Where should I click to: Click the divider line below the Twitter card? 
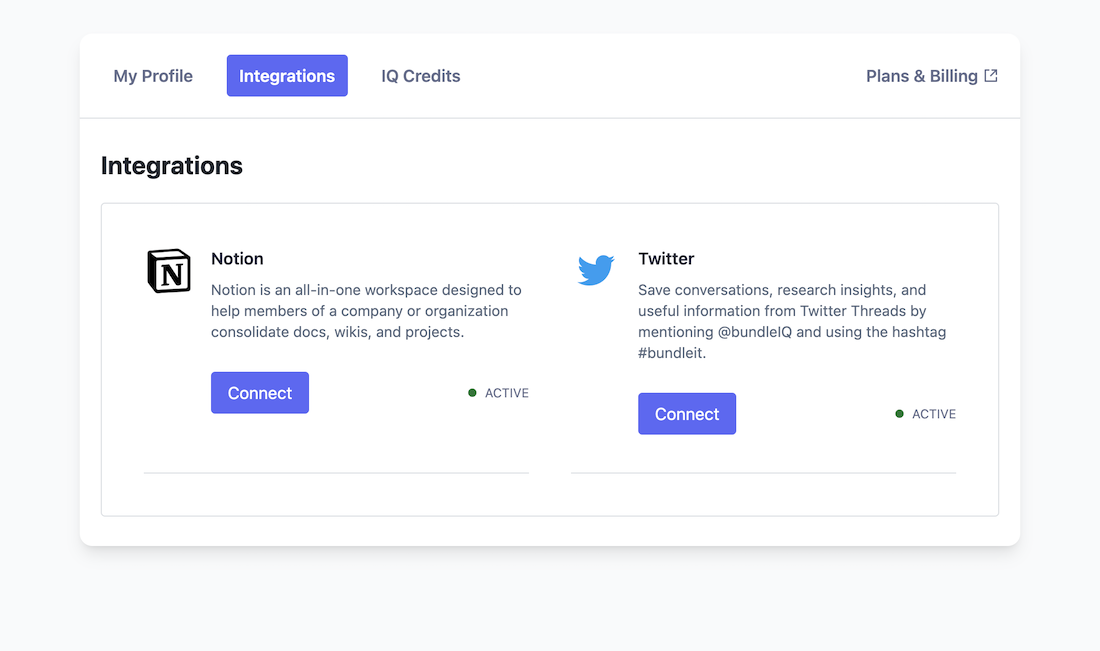tap(763, 472)
